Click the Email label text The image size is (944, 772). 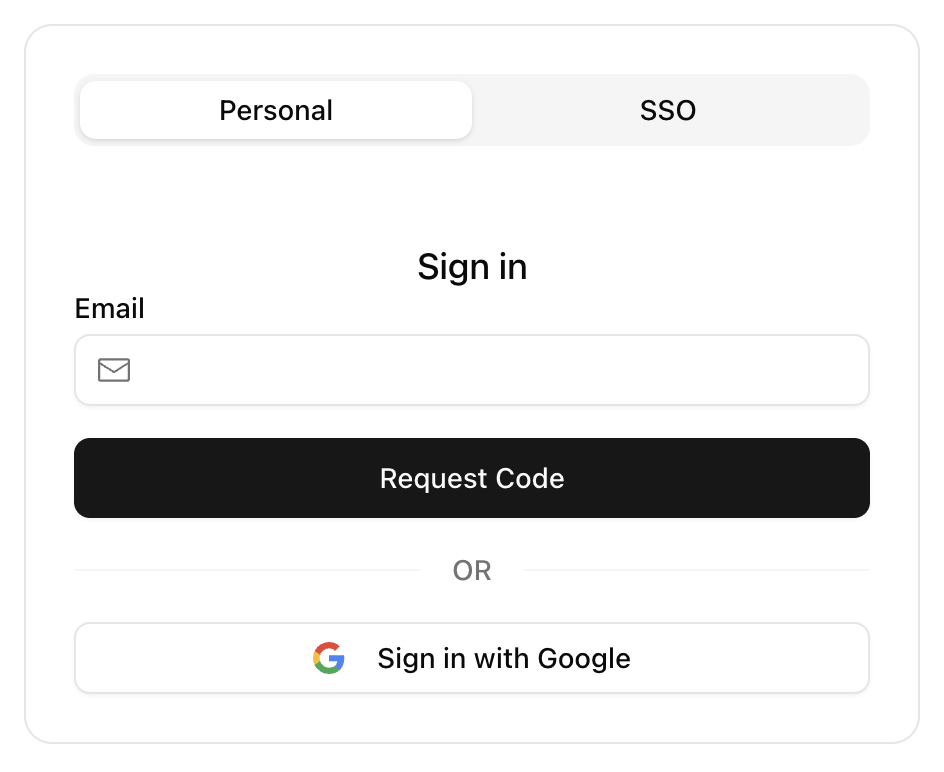pyautogui.click(x=110, y=308)
